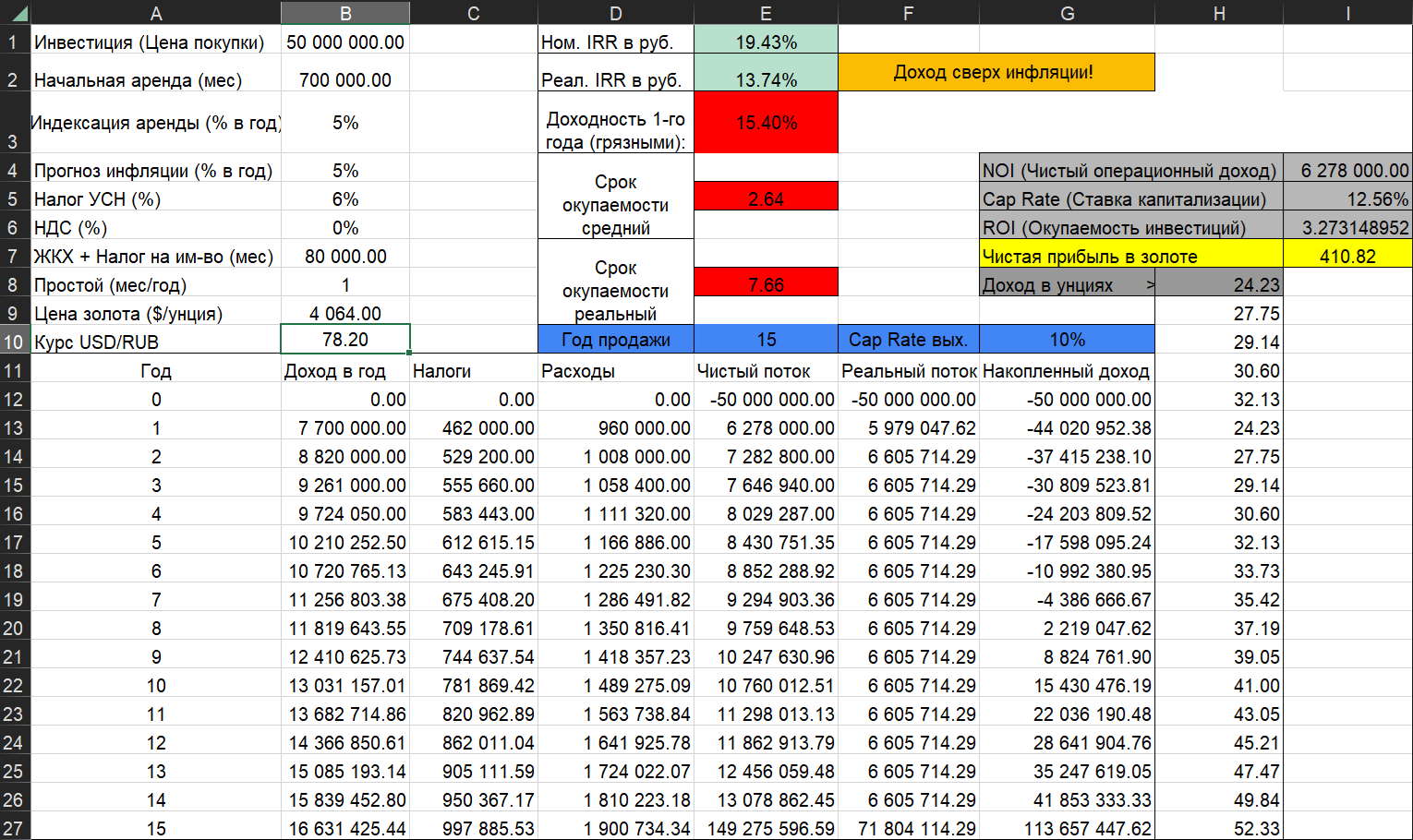Click the 'Cap Rate вых.' label cell

point(908,339)
